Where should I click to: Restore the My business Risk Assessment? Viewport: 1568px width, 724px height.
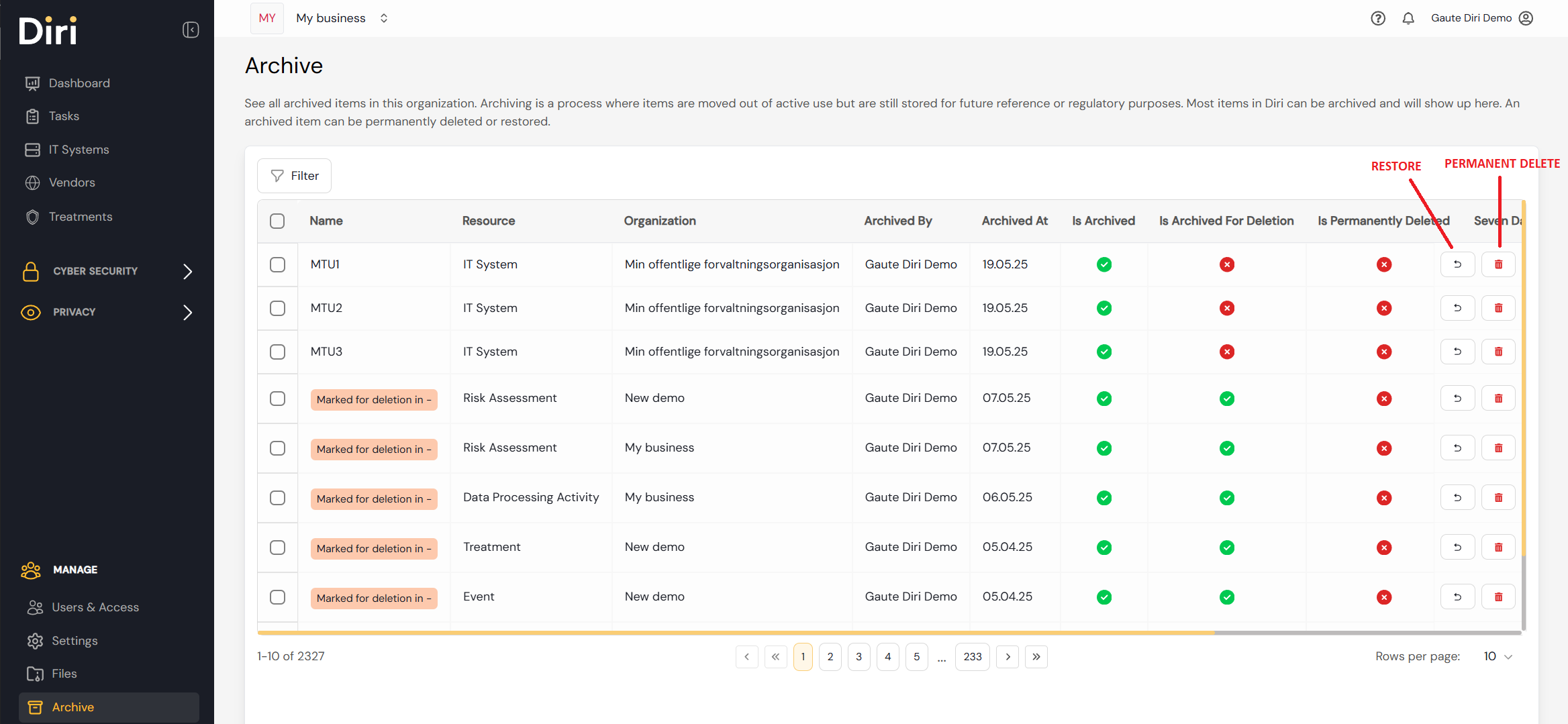[x=1457, y=448]
